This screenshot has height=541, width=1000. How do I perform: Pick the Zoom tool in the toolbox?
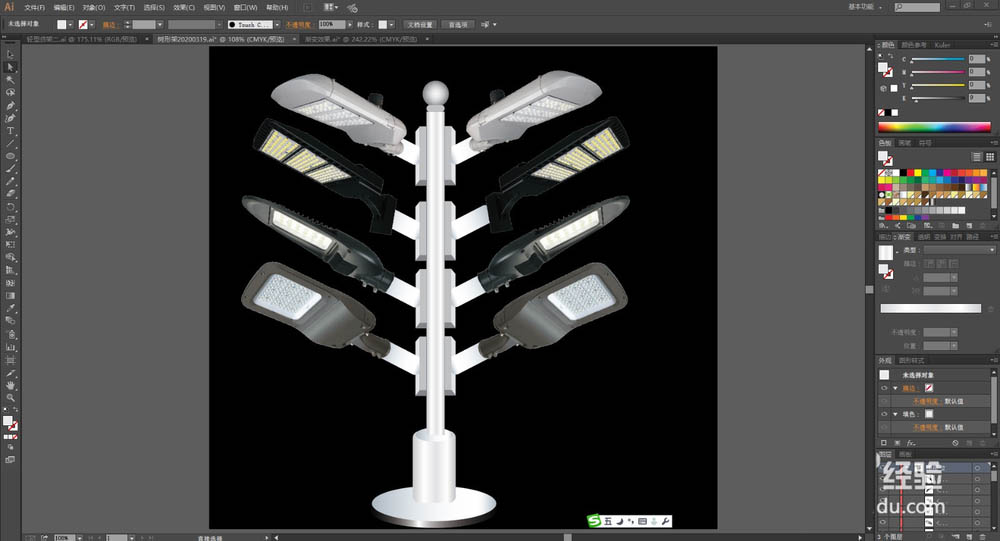[10, 397]
